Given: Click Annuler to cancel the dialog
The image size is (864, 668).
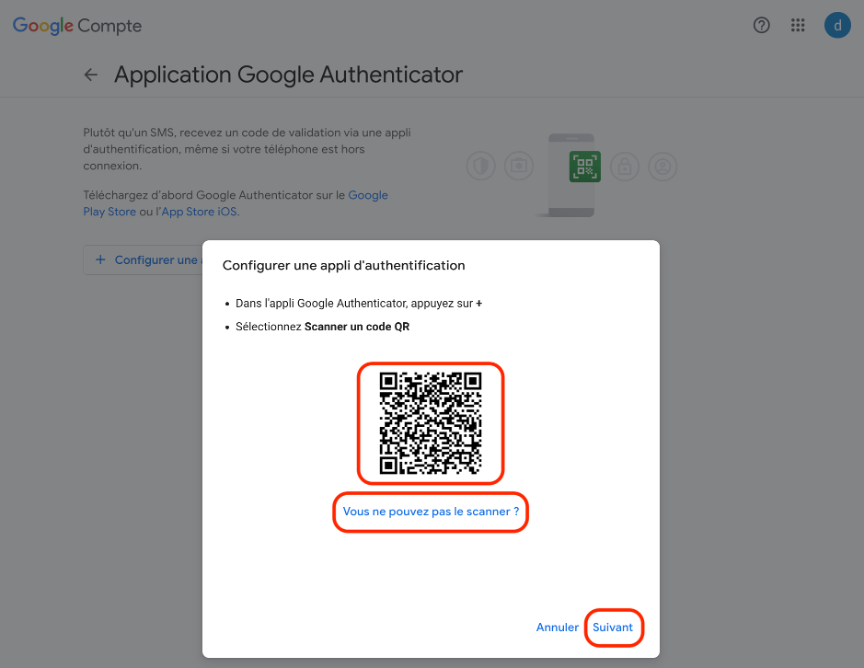Looking at the screenshot, I should [x=557, y=627].
